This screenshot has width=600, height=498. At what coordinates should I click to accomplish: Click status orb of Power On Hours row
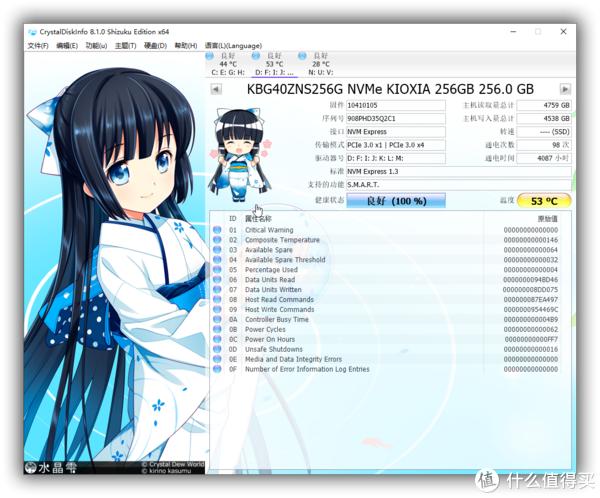pos(217,339)
